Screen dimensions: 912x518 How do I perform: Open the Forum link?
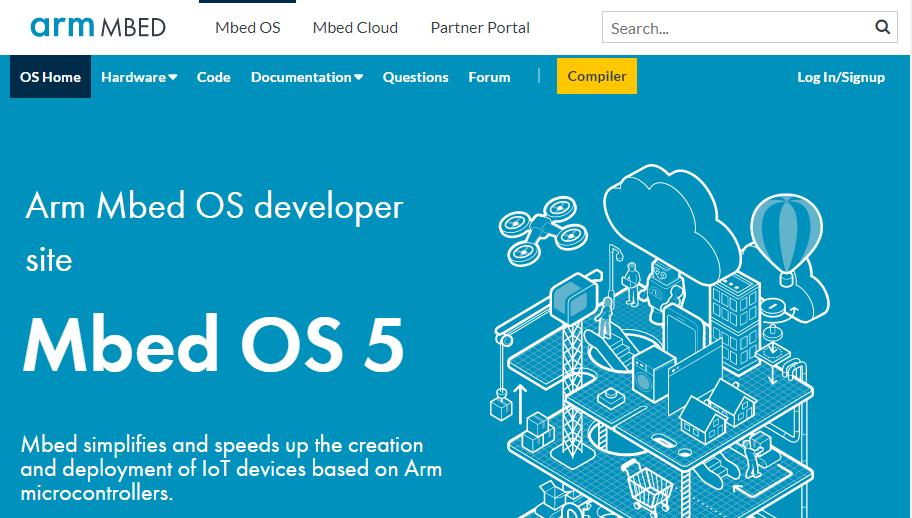pos(489,77)
